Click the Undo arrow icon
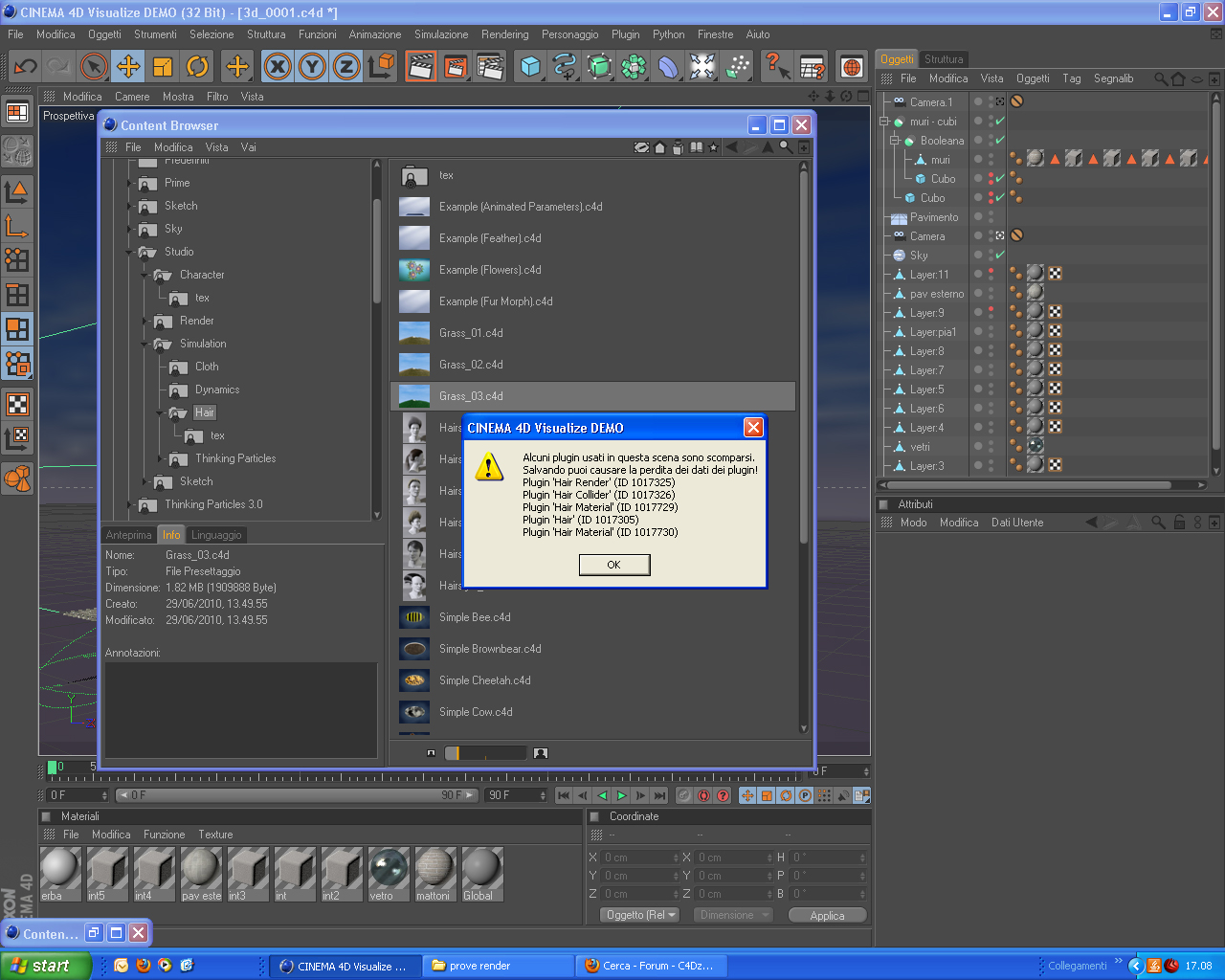The width and height of the screenshot is (1225, 980). click(x=26, y=66)
